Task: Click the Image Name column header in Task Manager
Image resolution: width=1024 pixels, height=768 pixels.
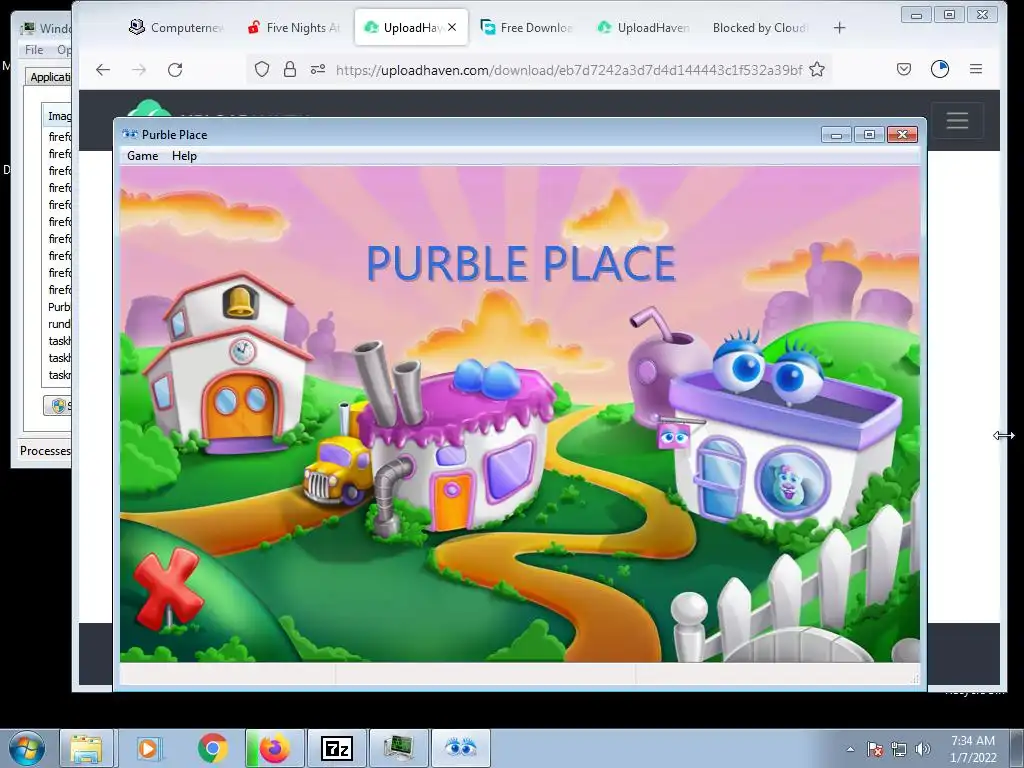Action: 57,116
